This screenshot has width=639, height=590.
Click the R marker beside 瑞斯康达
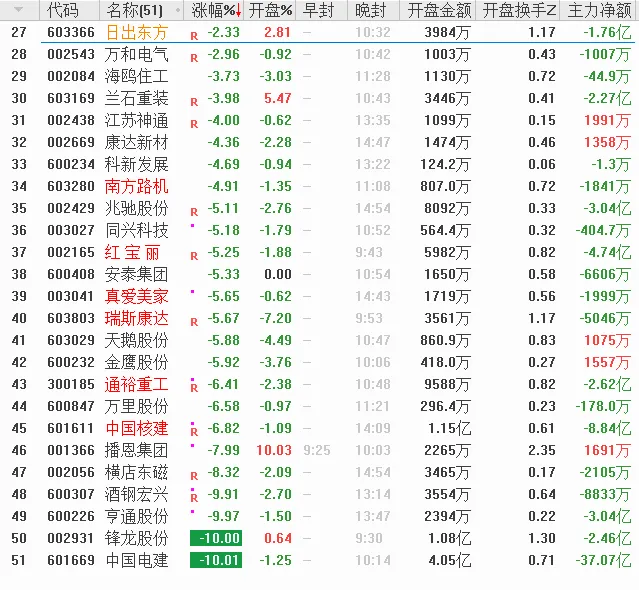click(194, 322)
